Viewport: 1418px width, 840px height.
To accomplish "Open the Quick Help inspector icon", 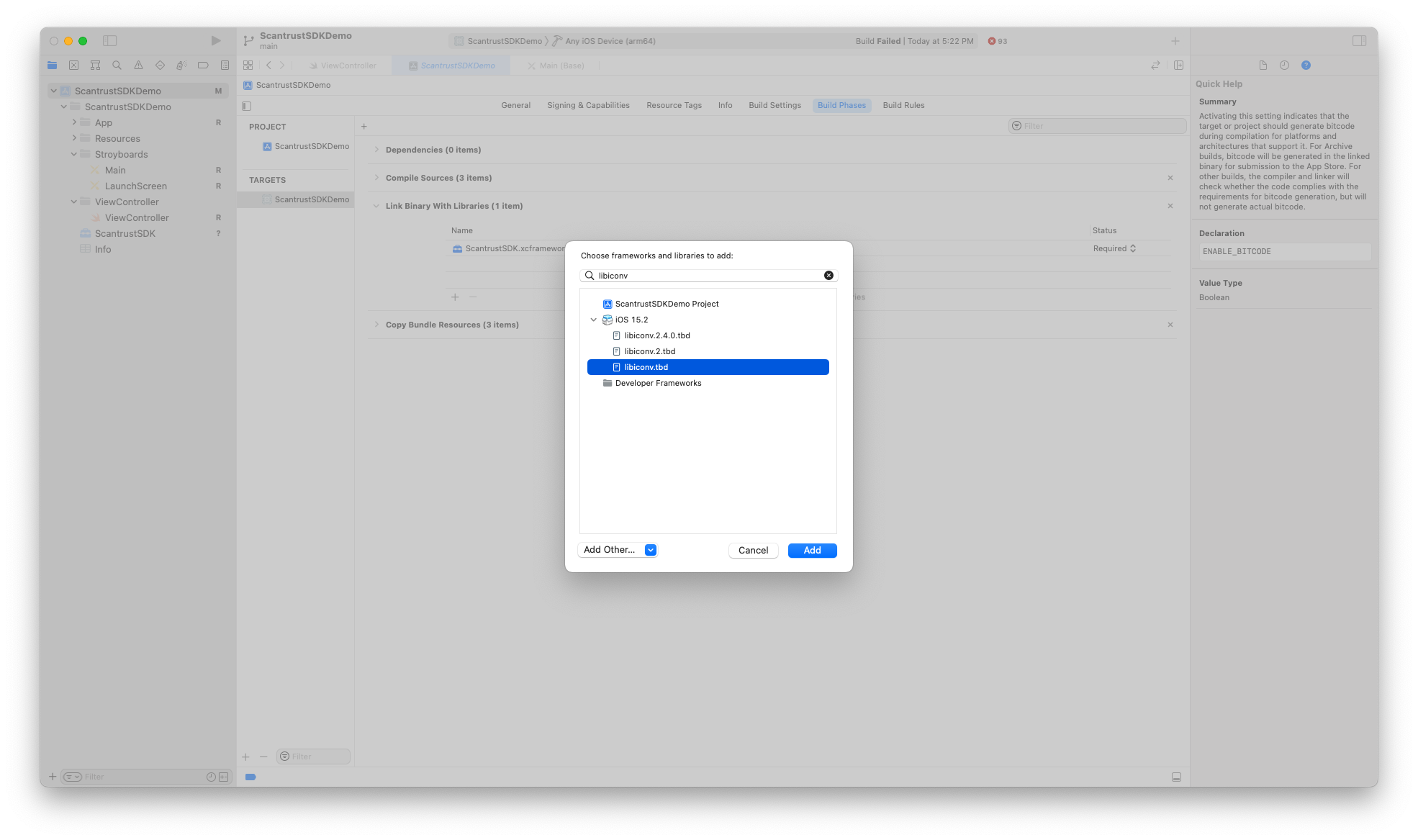I will point(1306,66).
